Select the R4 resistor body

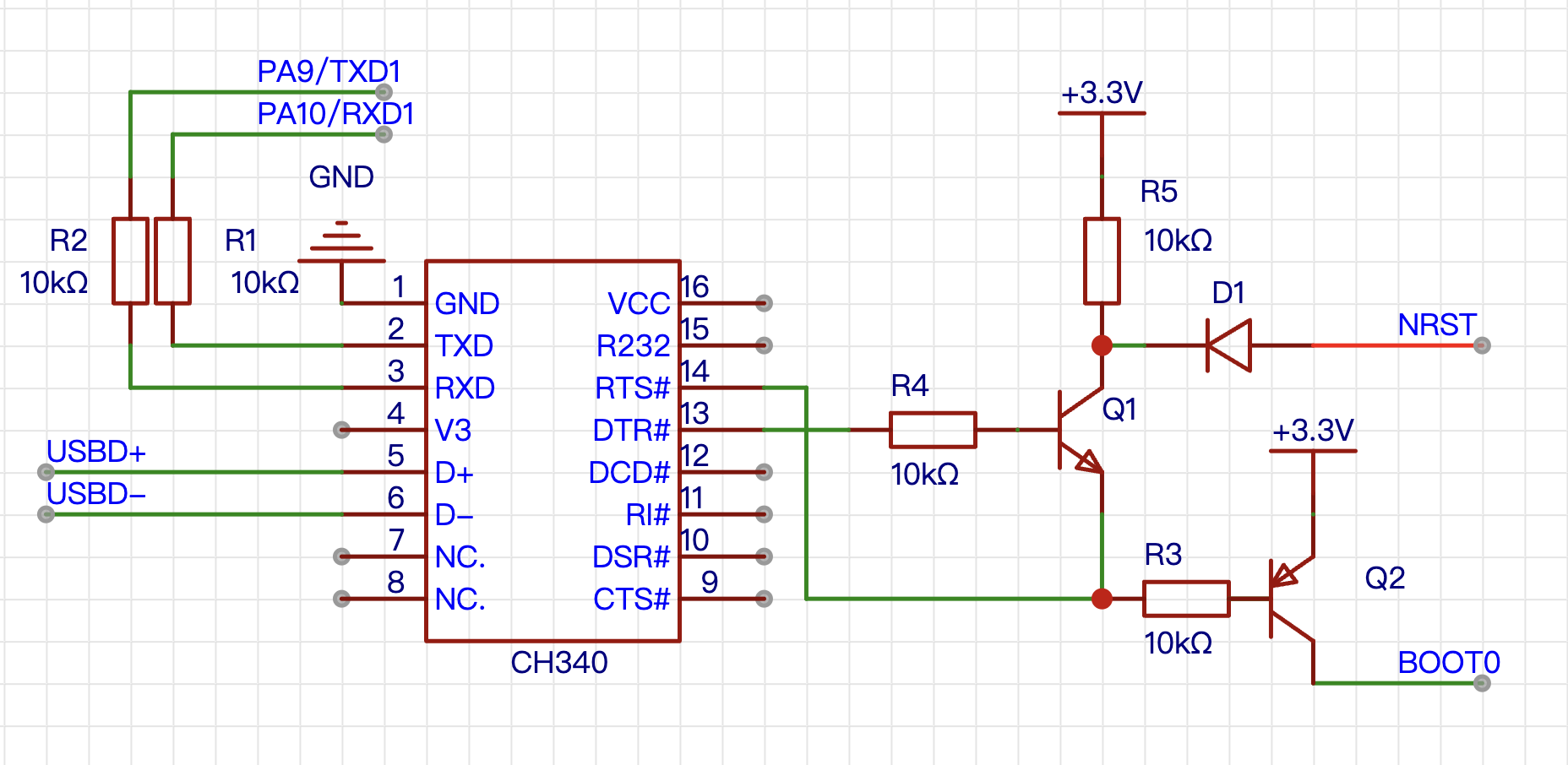tap(933, 430)
